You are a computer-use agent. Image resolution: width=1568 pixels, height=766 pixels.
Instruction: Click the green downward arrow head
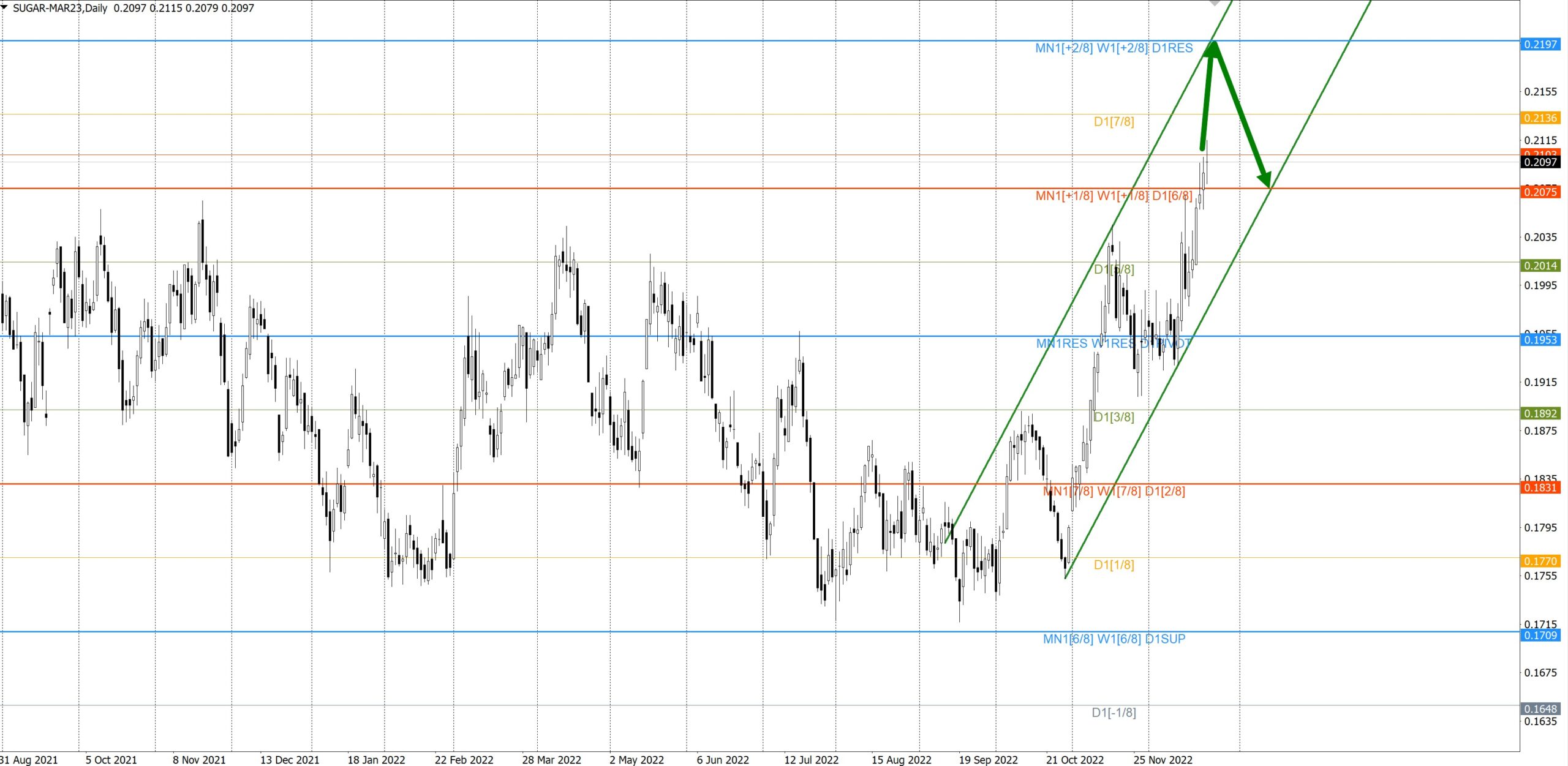point(1265,178)
